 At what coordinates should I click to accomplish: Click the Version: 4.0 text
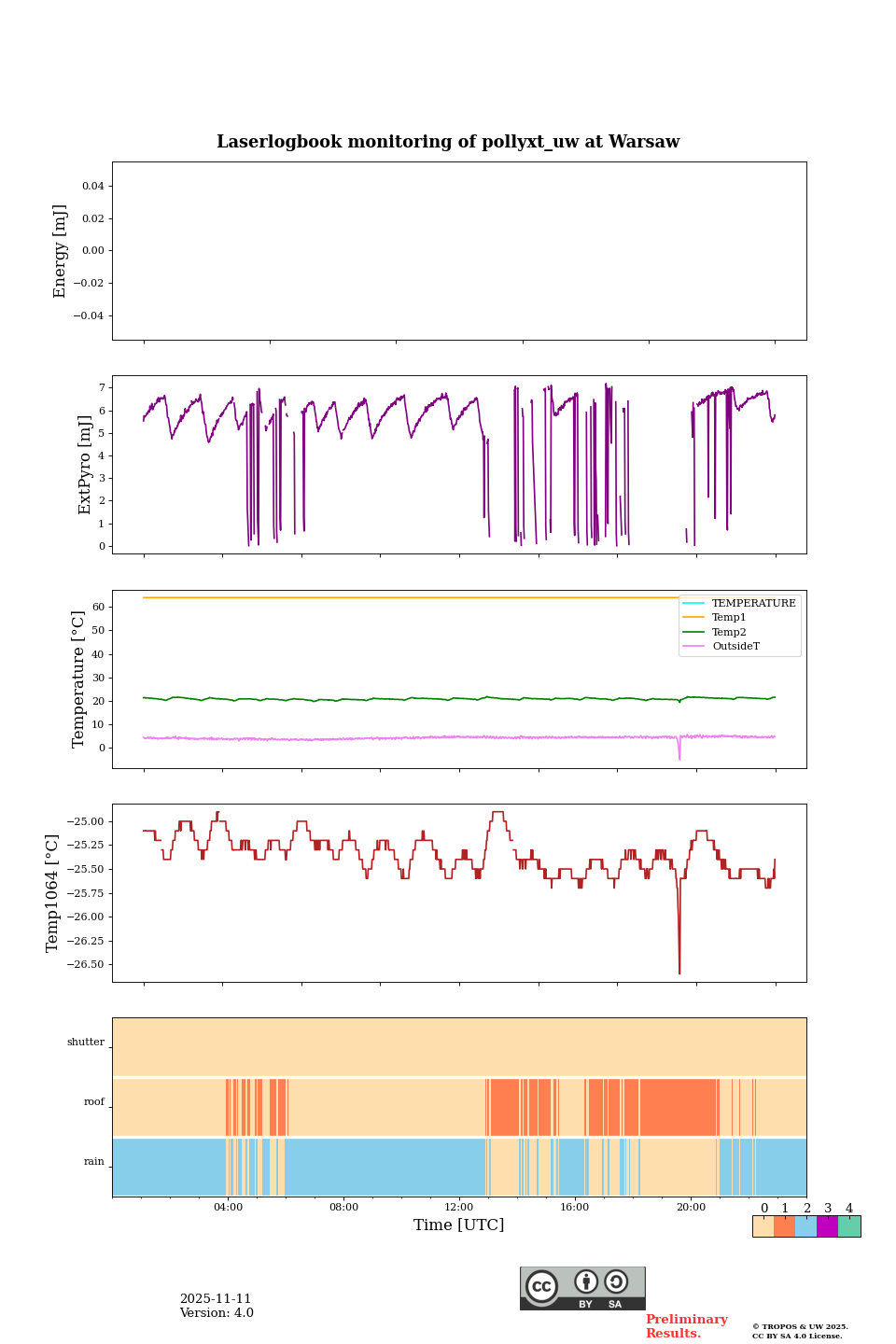[x=217, y=1313]
